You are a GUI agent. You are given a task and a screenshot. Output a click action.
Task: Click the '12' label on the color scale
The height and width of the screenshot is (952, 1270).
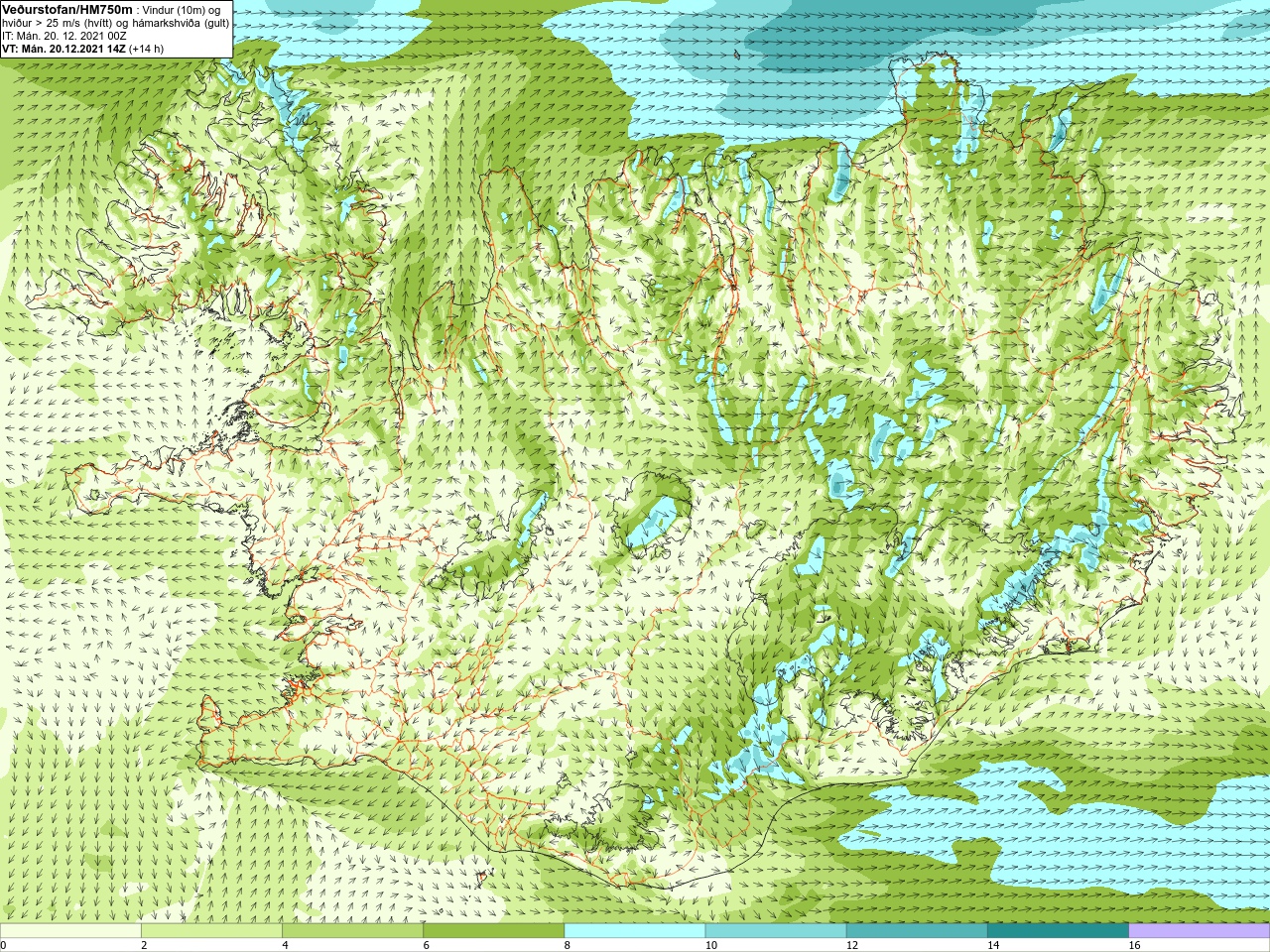[852, 945]
